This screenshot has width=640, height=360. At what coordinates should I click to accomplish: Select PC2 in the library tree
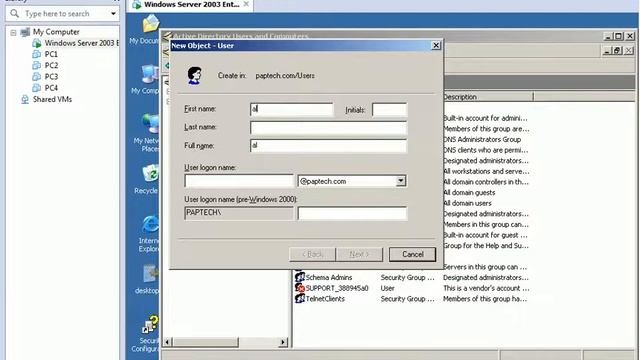pyautogui.click(x=51, y=65)
